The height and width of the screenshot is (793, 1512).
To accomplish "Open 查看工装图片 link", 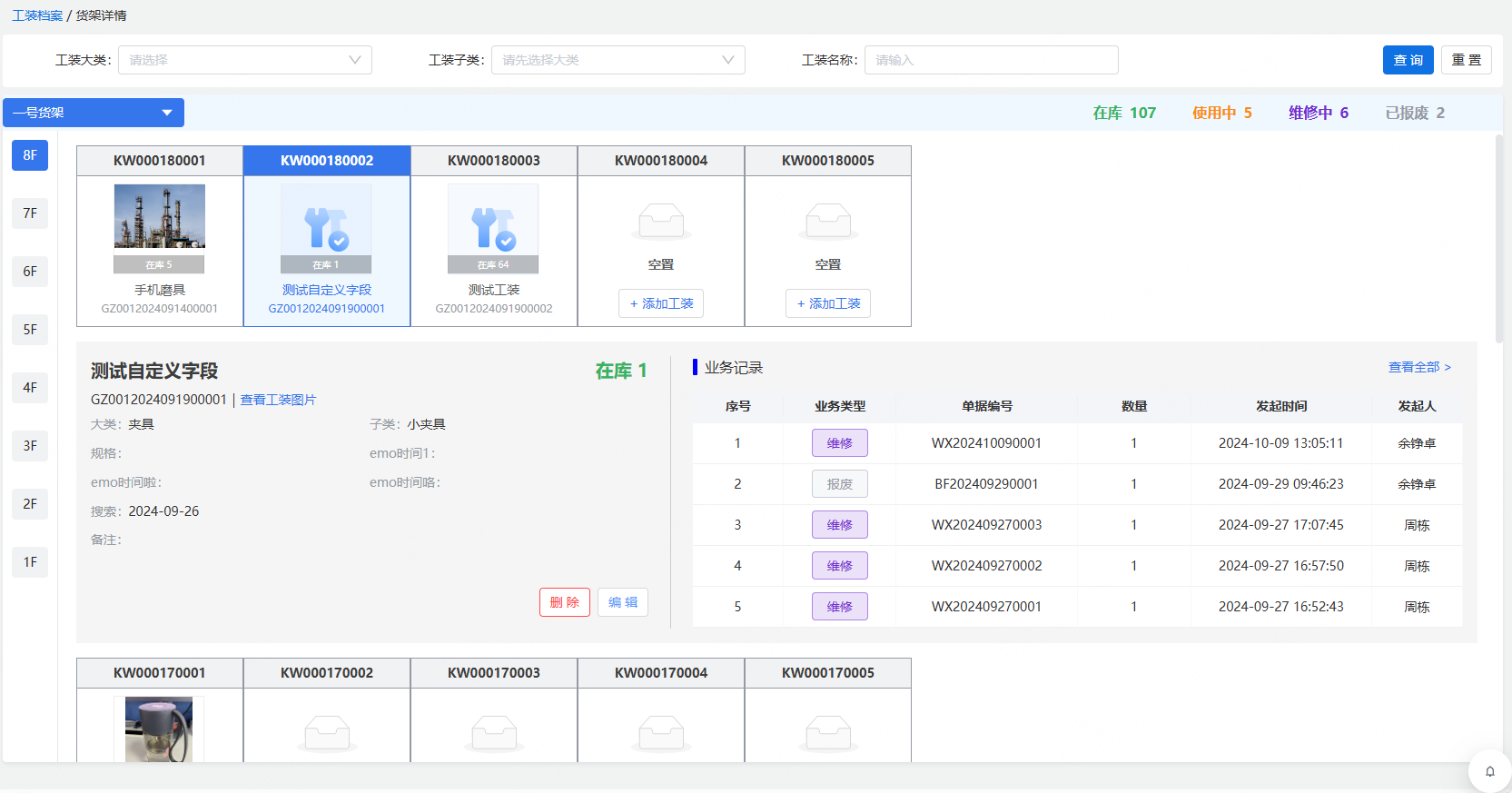I will click(278, 400).
